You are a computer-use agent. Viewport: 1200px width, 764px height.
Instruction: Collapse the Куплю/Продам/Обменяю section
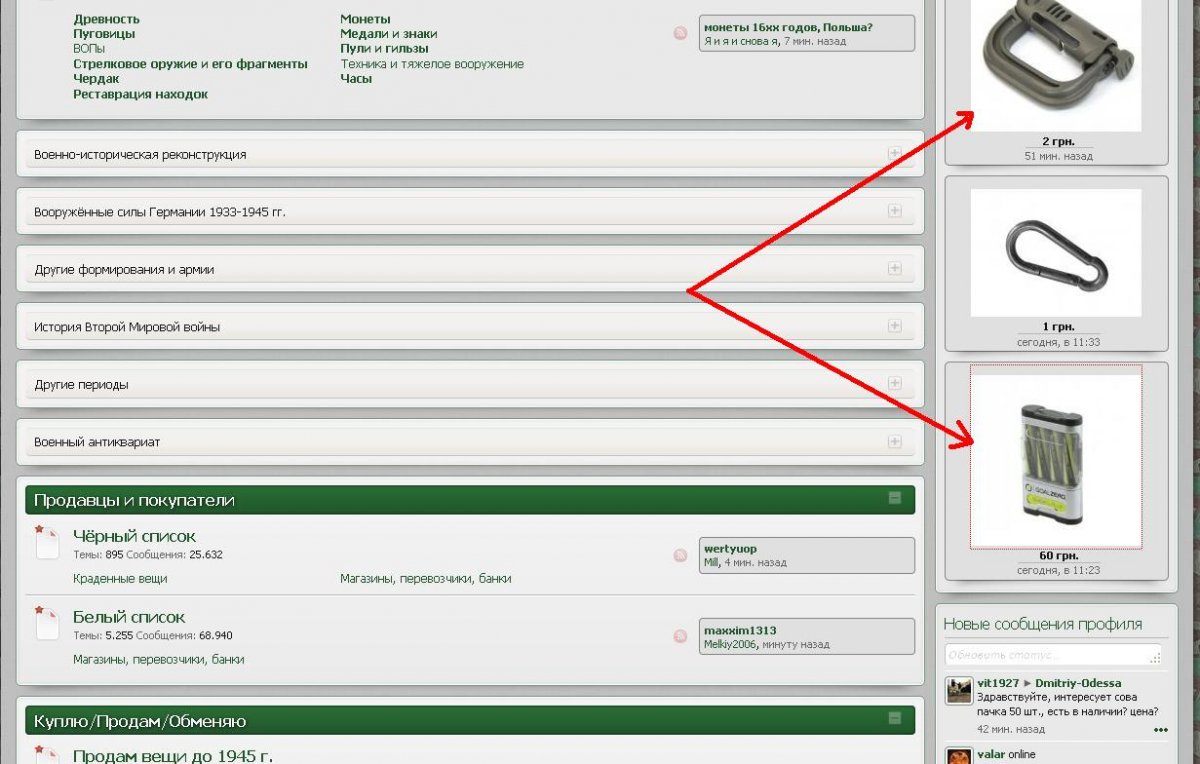coord(894,718)
